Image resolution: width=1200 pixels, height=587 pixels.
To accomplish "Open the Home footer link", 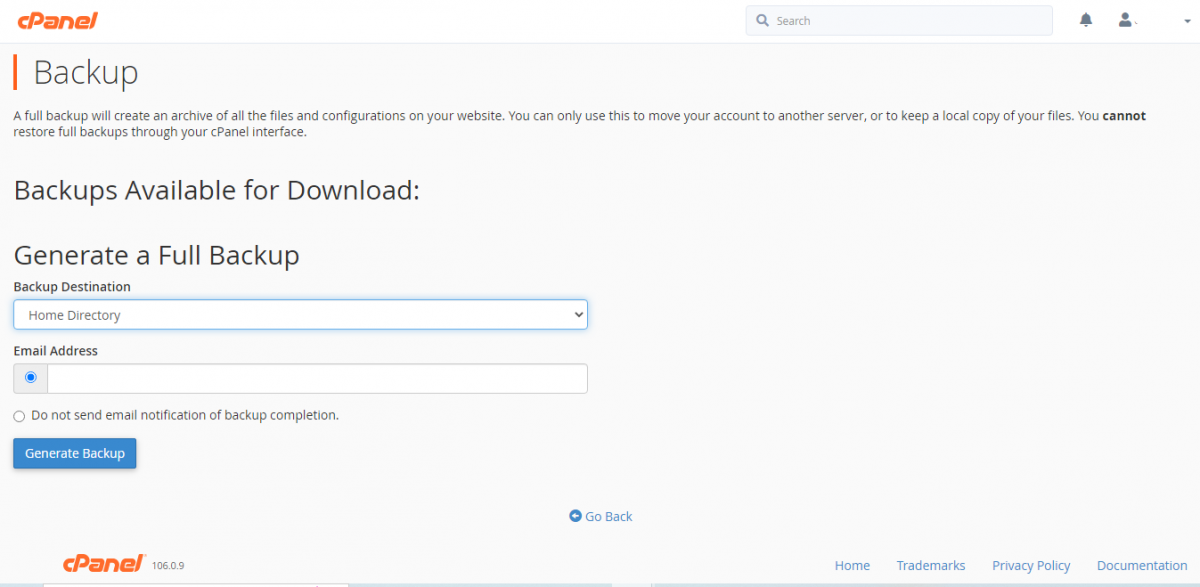I will 852,565.
